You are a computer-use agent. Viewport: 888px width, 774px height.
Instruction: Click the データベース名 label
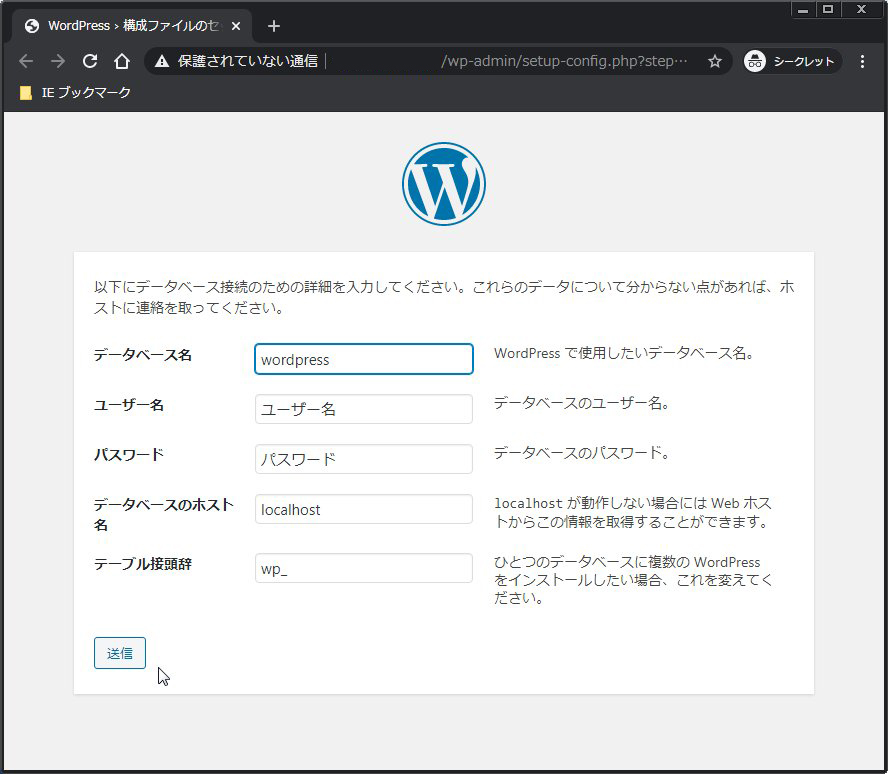coord(143,355)
